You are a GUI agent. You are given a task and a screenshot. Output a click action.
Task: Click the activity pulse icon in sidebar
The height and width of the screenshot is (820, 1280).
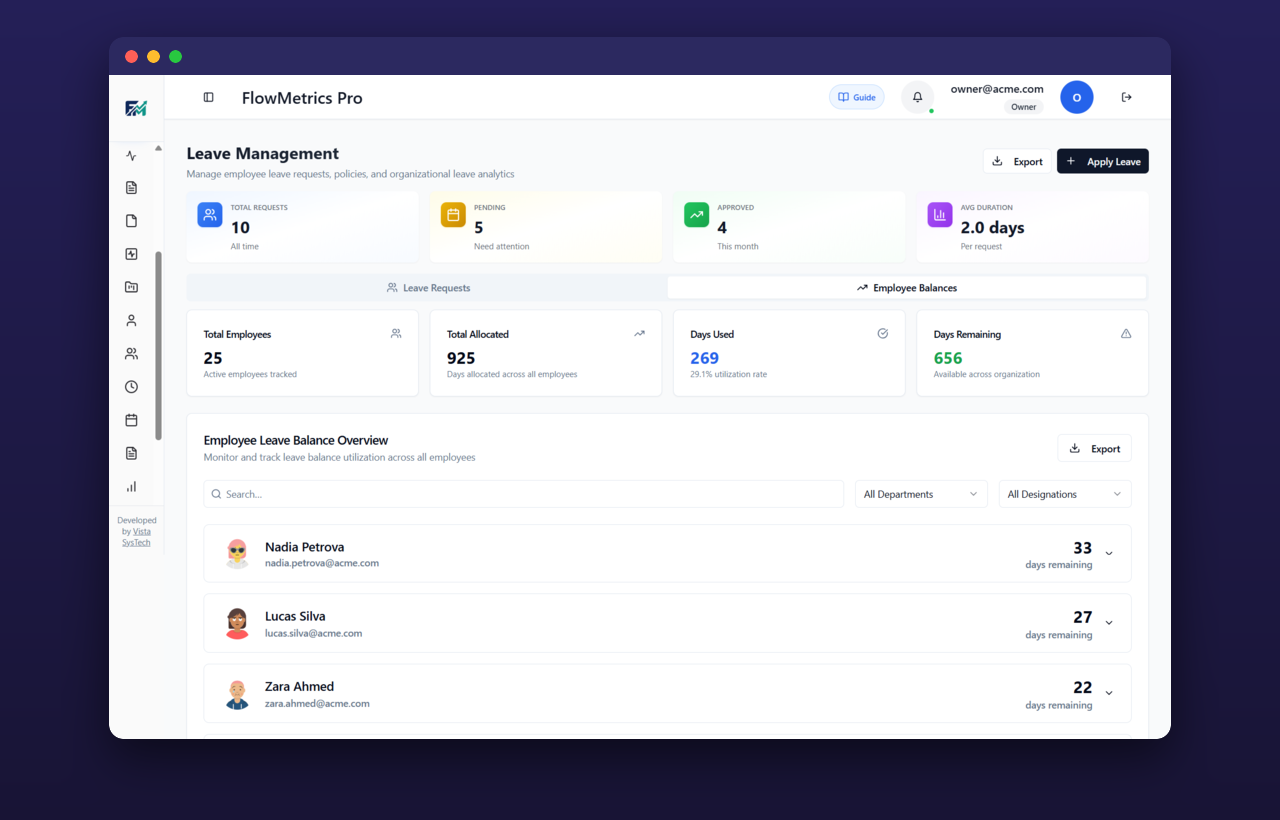click(131, 156)
